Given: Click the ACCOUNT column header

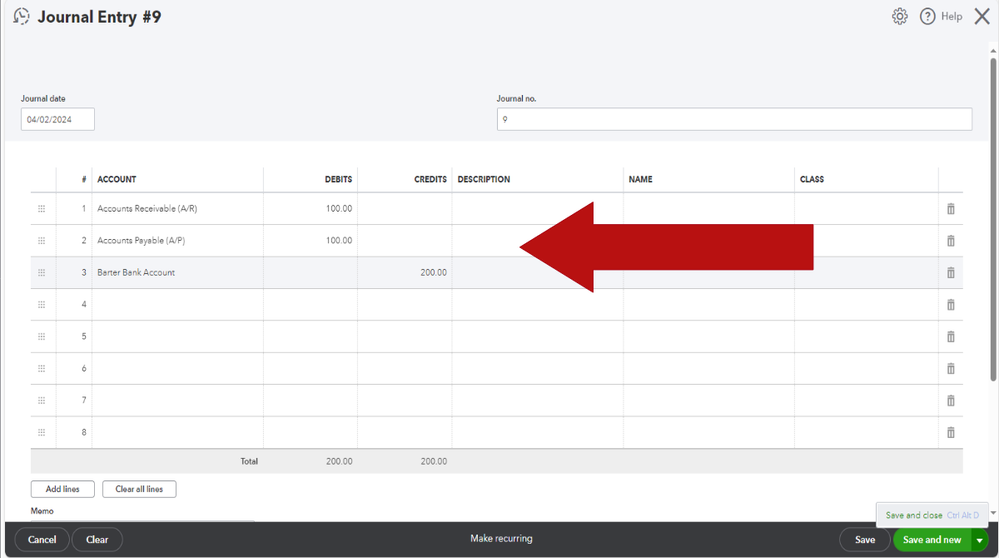Looking at the screenshot, I should (117, 180).
